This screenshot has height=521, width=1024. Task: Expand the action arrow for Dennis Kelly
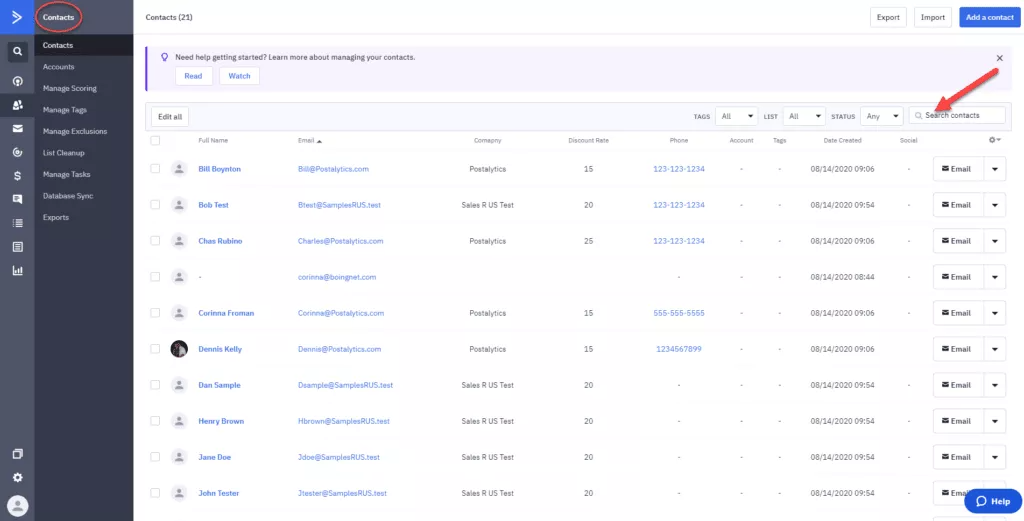(x=995, y=349)
